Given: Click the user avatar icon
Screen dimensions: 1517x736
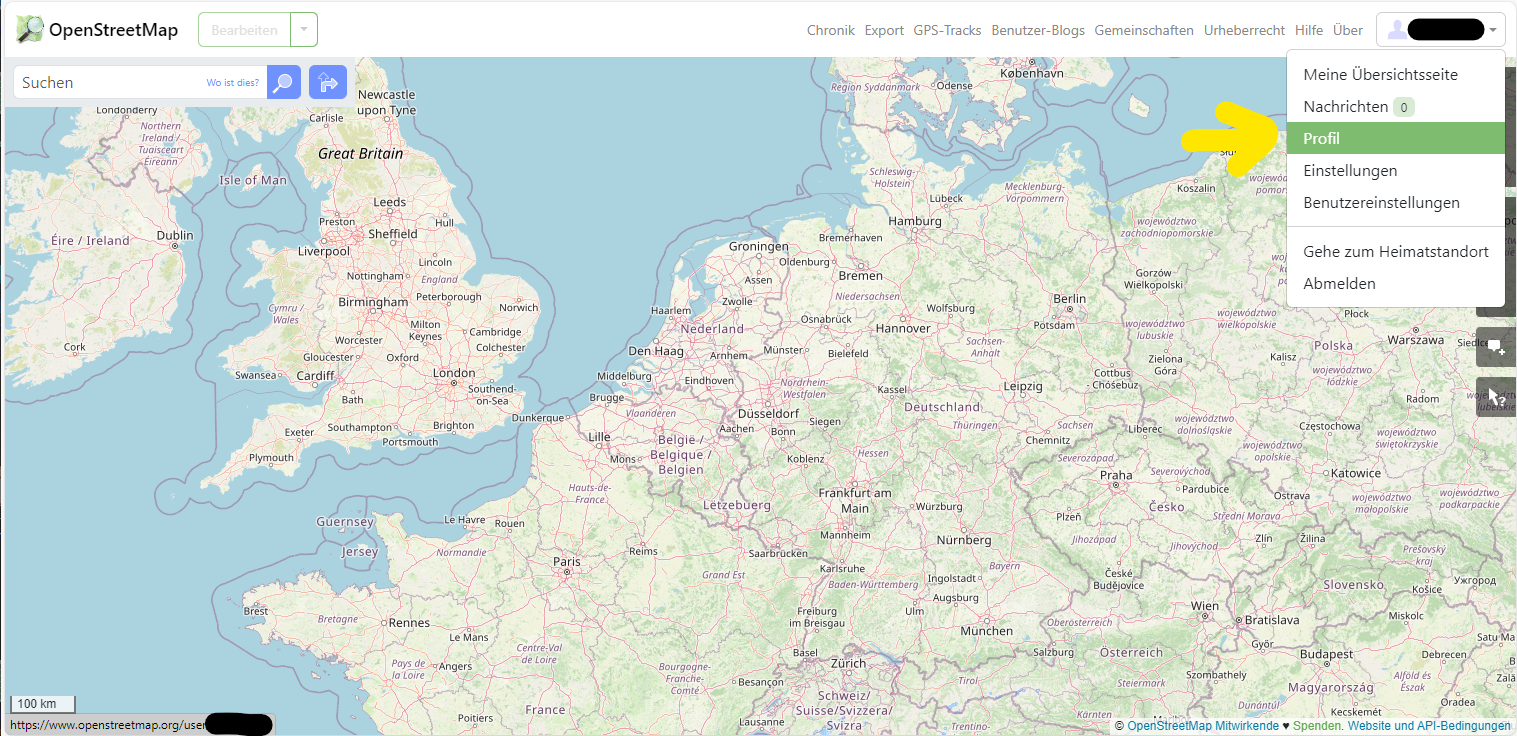Looking at the screenshot, I should point(1395,30).
